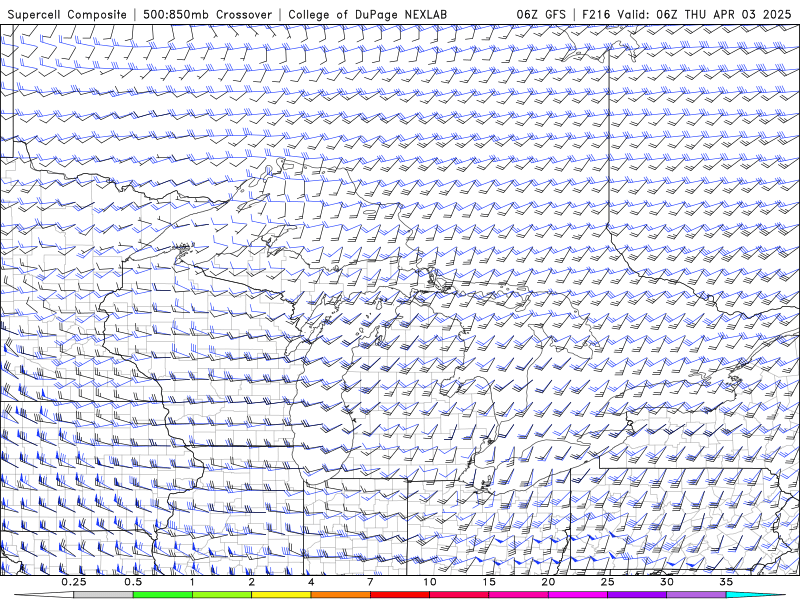Viewport: 800px width, 600px height.
Task: Click the "30" legend value
Action: tap(666, 582)
